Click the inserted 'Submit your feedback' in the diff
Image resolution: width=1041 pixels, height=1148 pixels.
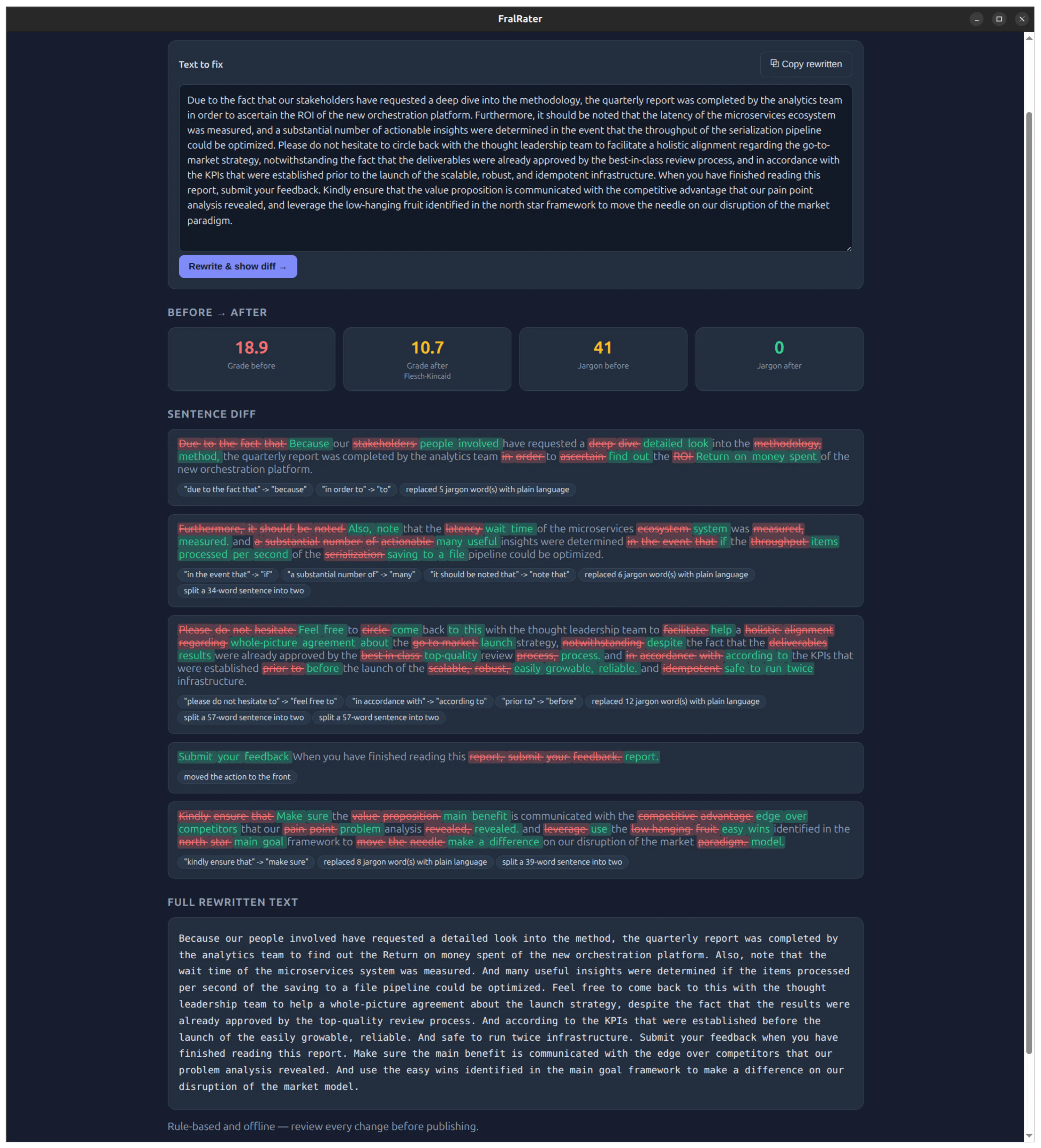click(x=234, y=757)
